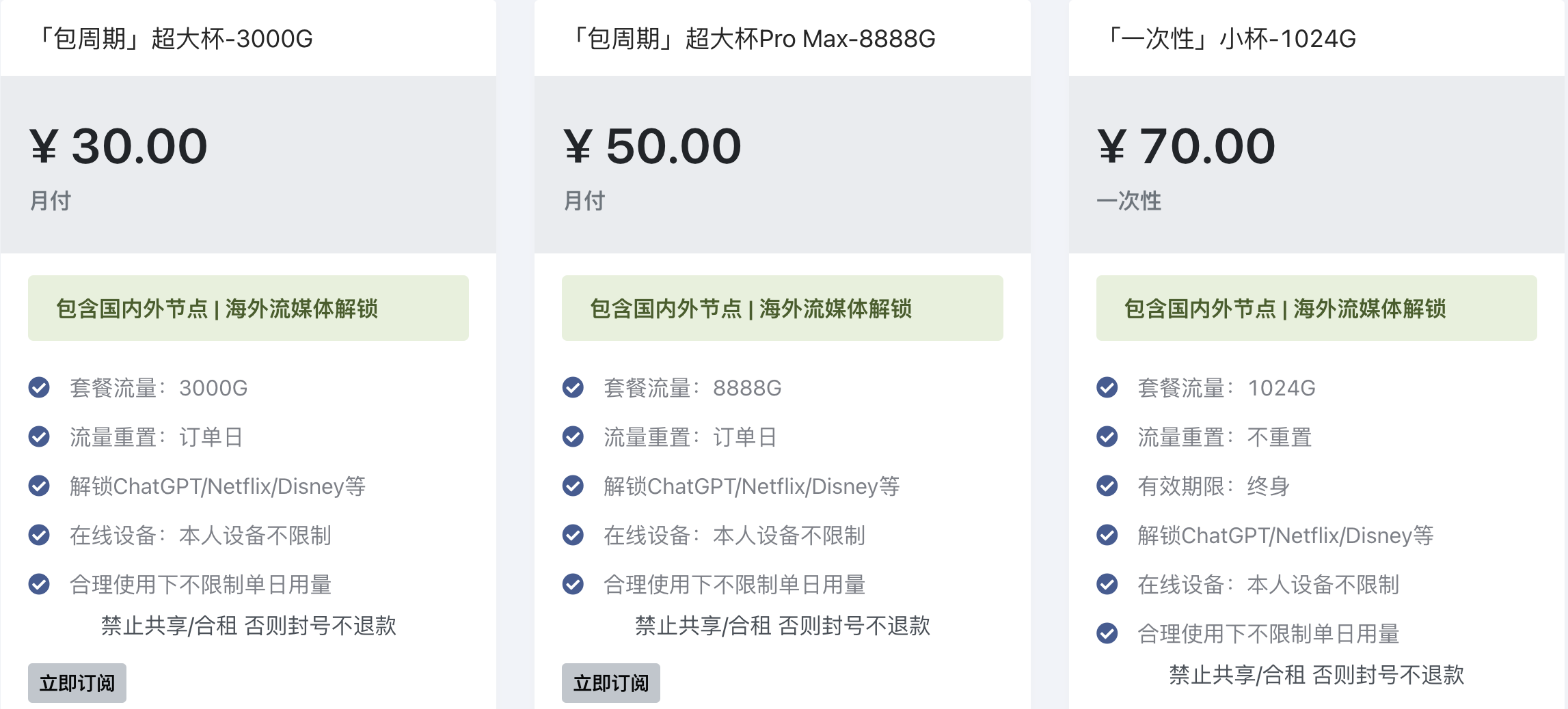Click checkmark icon next to 流量重置：不重置
The image size is (1568, 709).
pos(1107,437)
